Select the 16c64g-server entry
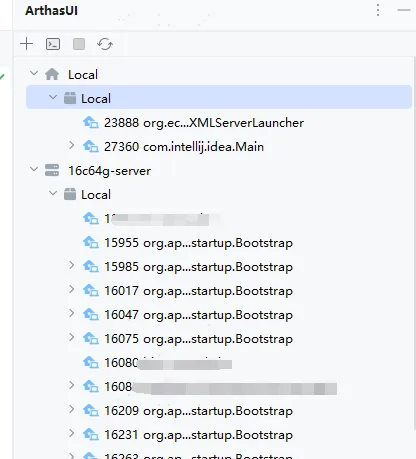 109,171
